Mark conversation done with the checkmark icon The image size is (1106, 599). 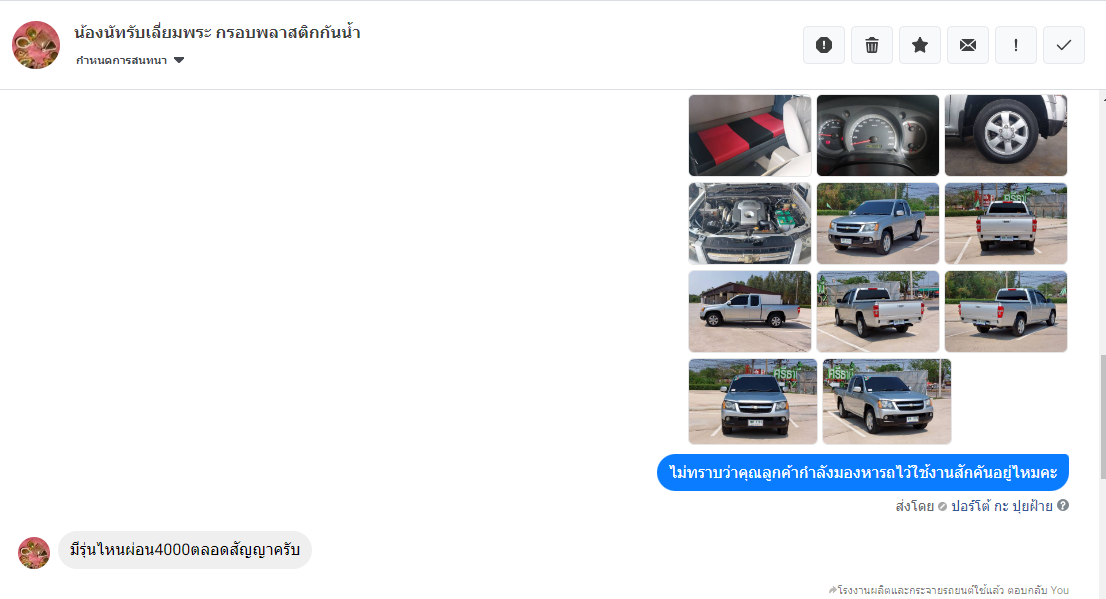pos(1064,45)
